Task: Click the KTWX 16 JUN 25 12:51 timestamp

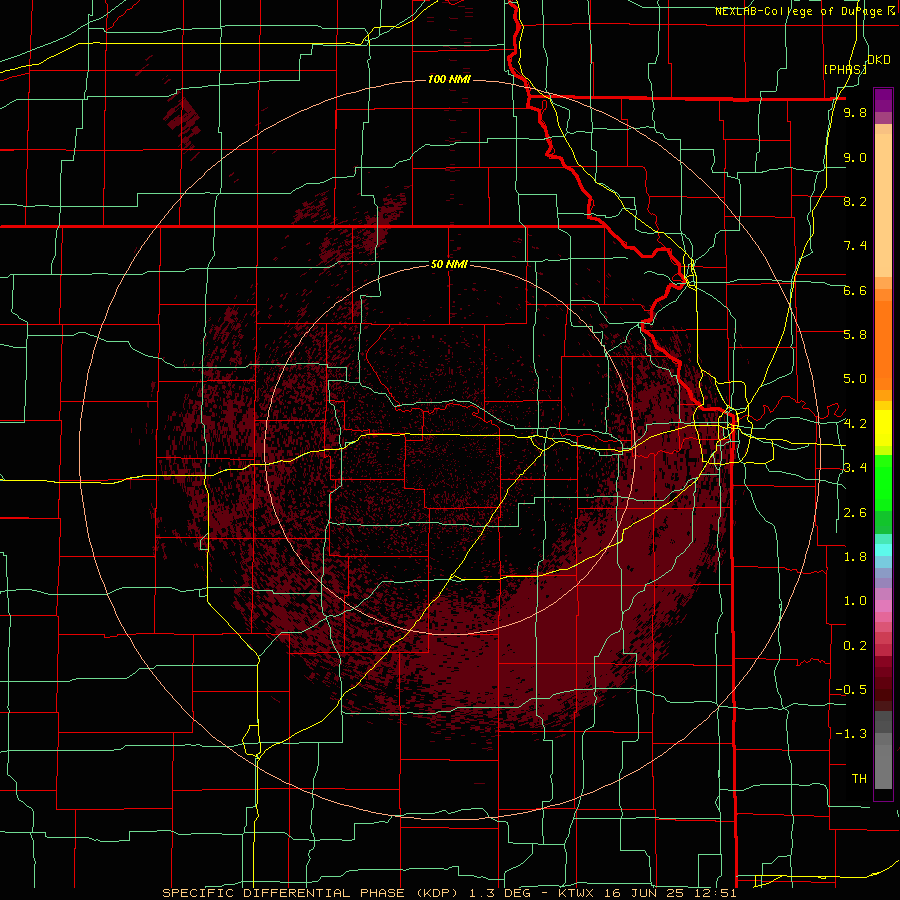Action: (x=650, y=893)
